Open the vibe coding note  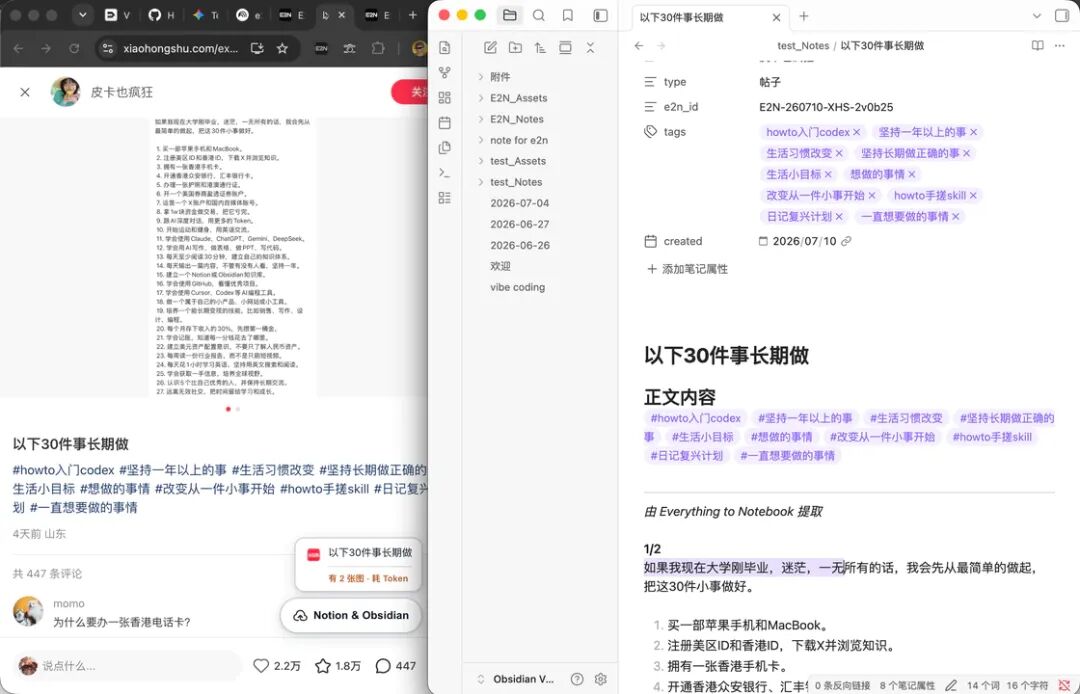[518, 287]
